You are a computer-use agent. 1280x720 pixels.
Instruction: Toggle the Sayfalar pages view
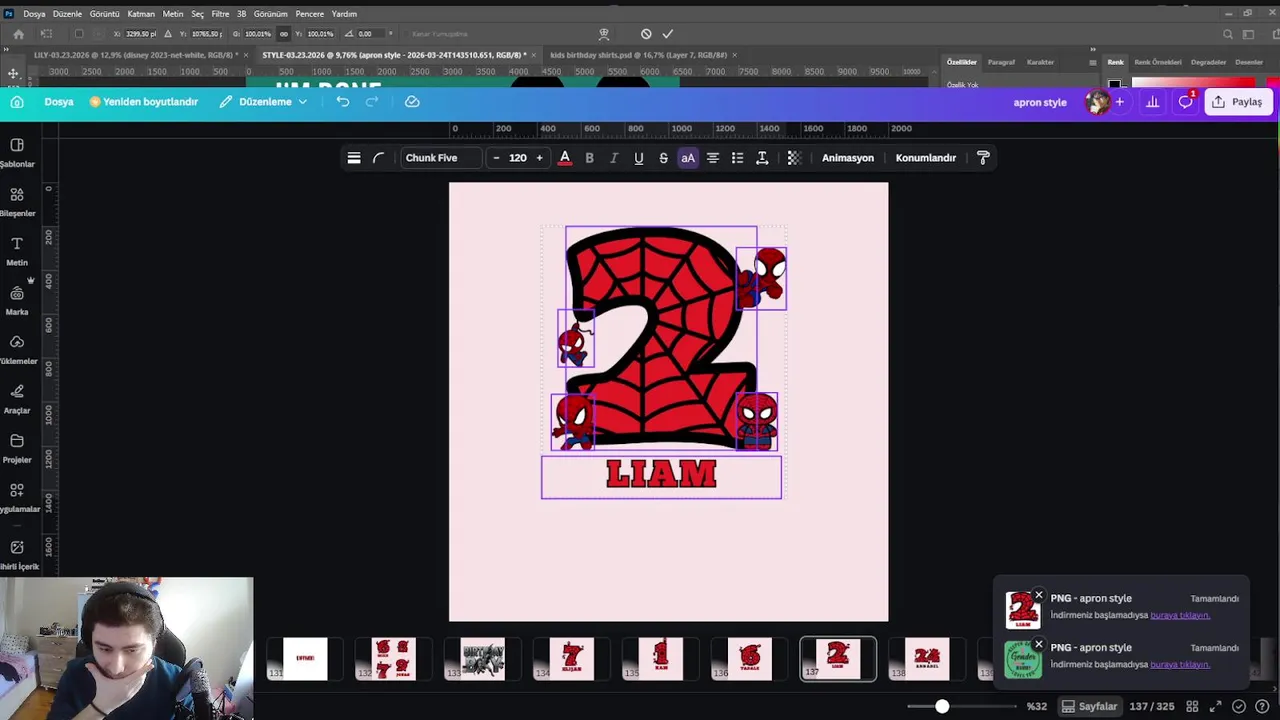(1089, 706)
